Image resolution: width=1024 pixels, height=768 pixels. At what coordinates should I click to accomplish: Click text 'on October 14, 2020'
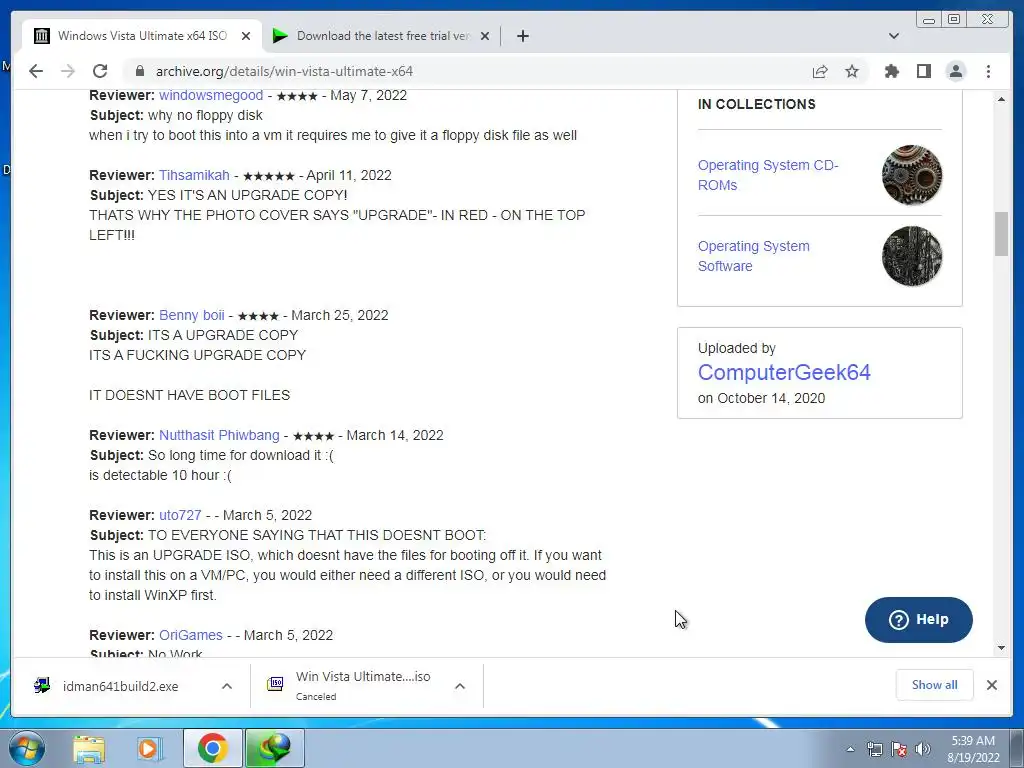pos(761,398)
